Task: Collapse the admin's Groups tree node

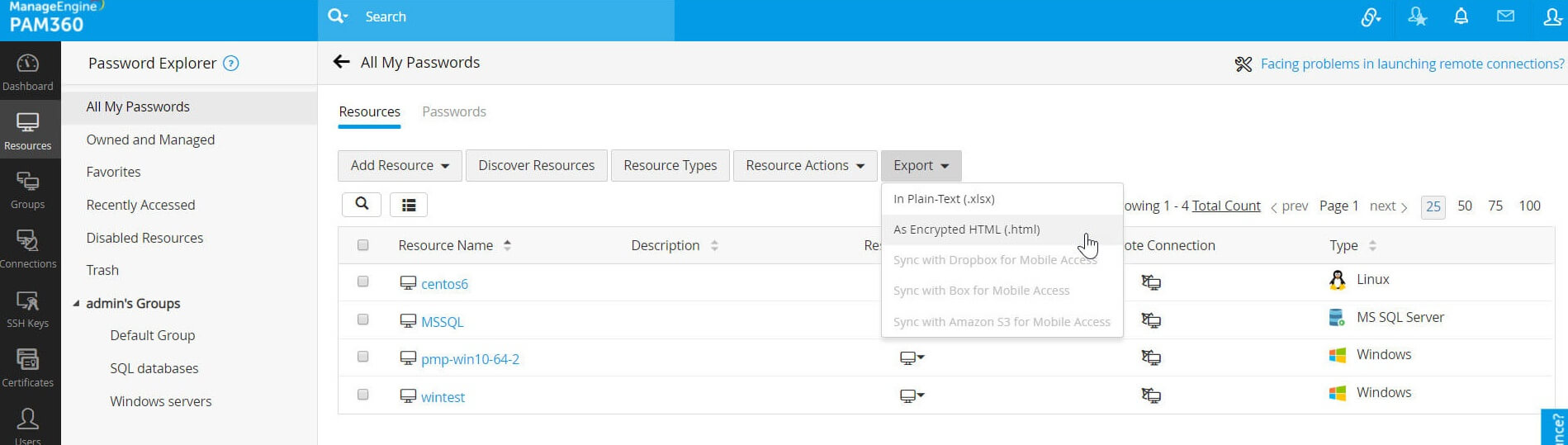Action: pos(76,304)
